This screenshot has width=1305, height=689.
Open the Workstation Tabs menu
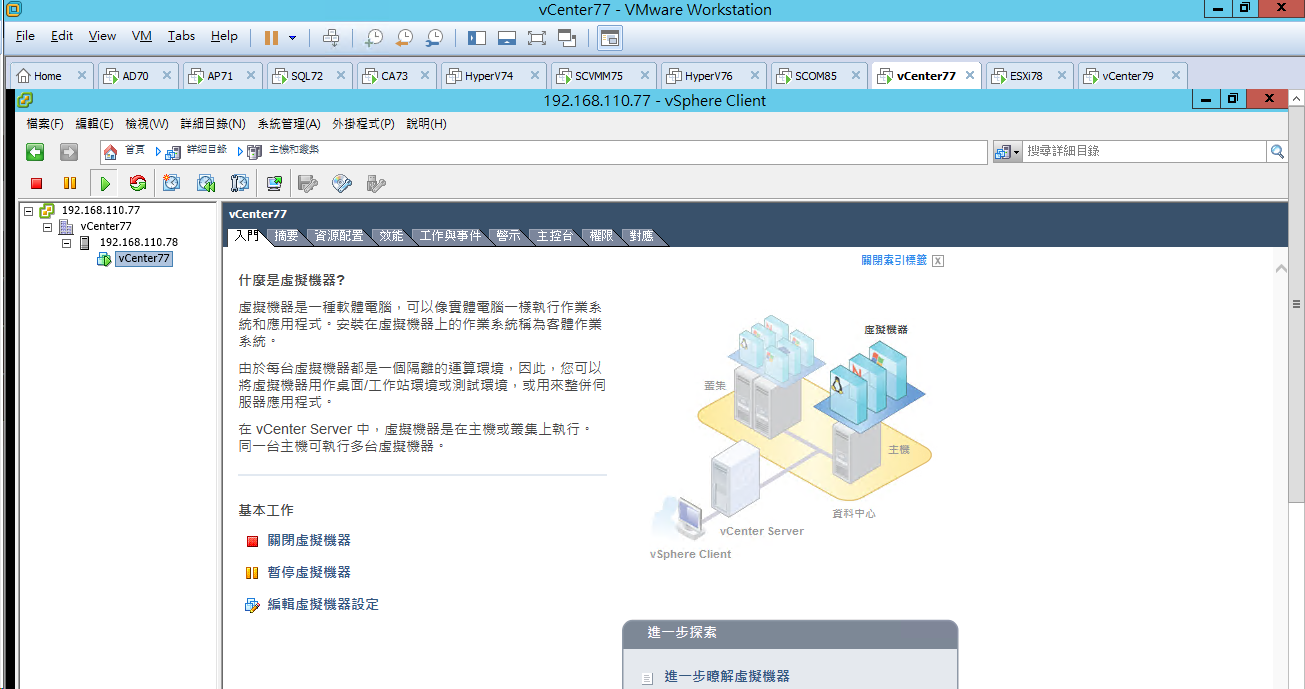181,36
